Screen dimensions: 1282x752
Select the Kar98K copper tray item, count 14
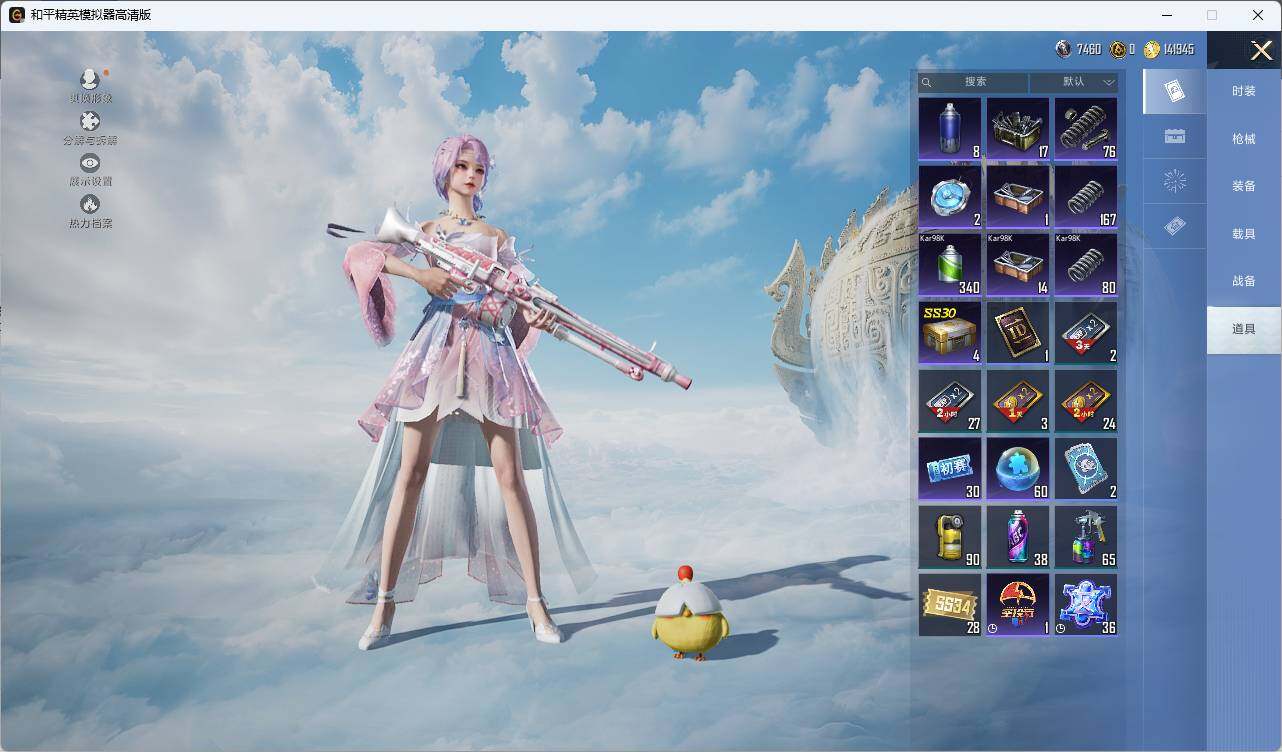[x=1018, y=265]
